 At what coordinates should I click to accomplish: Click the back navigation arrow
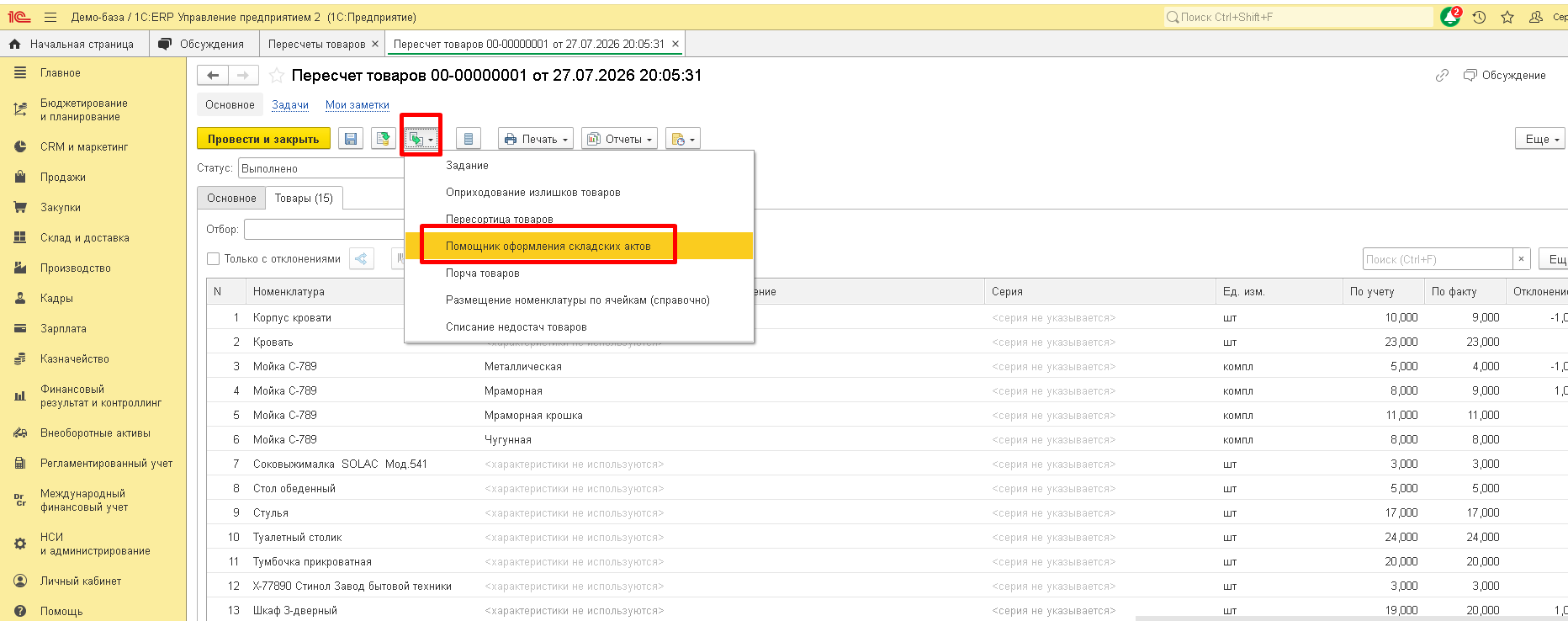point(213,76)
